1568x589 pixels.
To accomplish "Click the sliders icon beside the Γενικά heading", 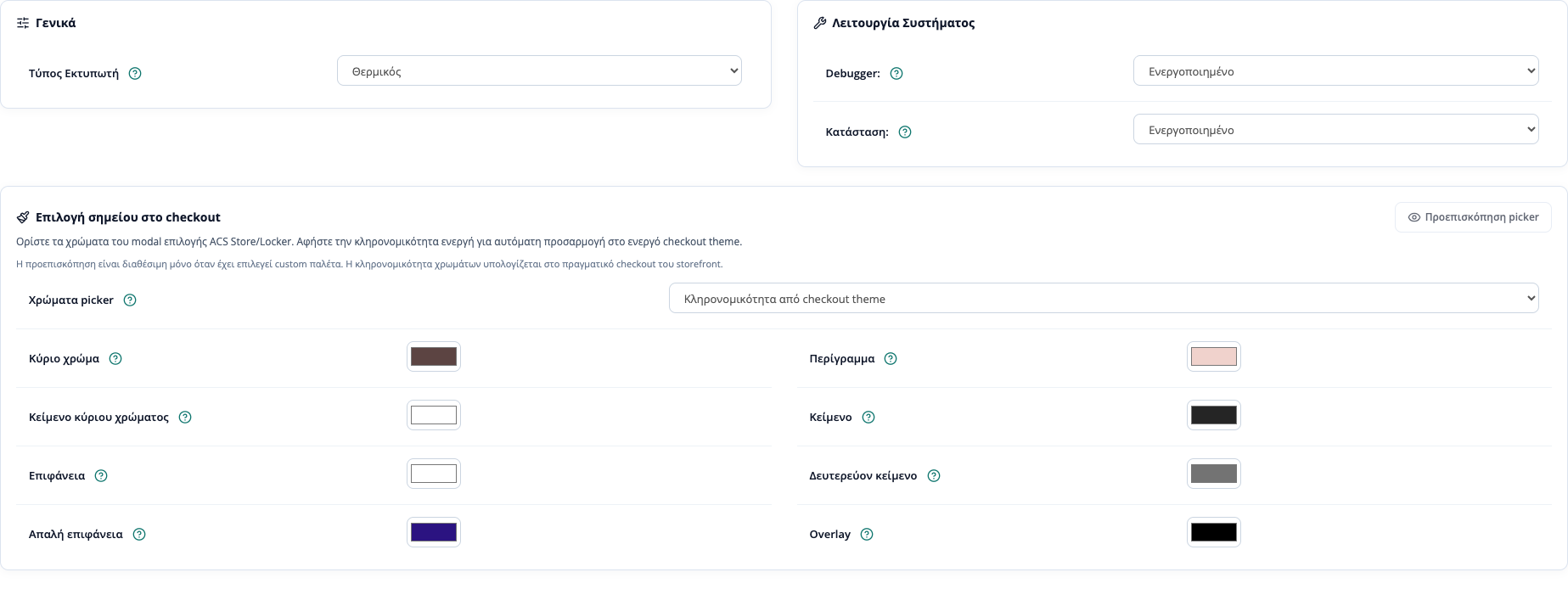I will click(x=23, y=23).
